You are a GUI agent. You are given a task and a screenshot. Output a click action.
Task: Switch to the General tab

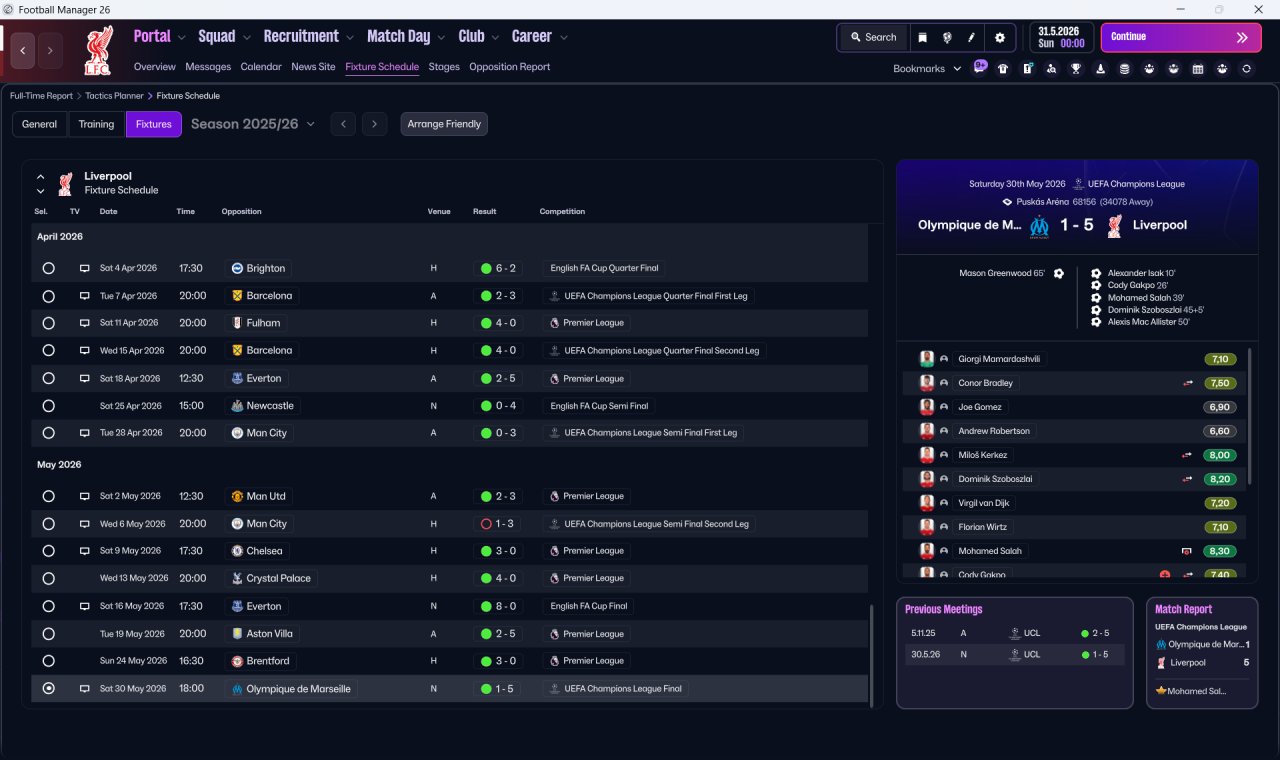coord(40,124)
